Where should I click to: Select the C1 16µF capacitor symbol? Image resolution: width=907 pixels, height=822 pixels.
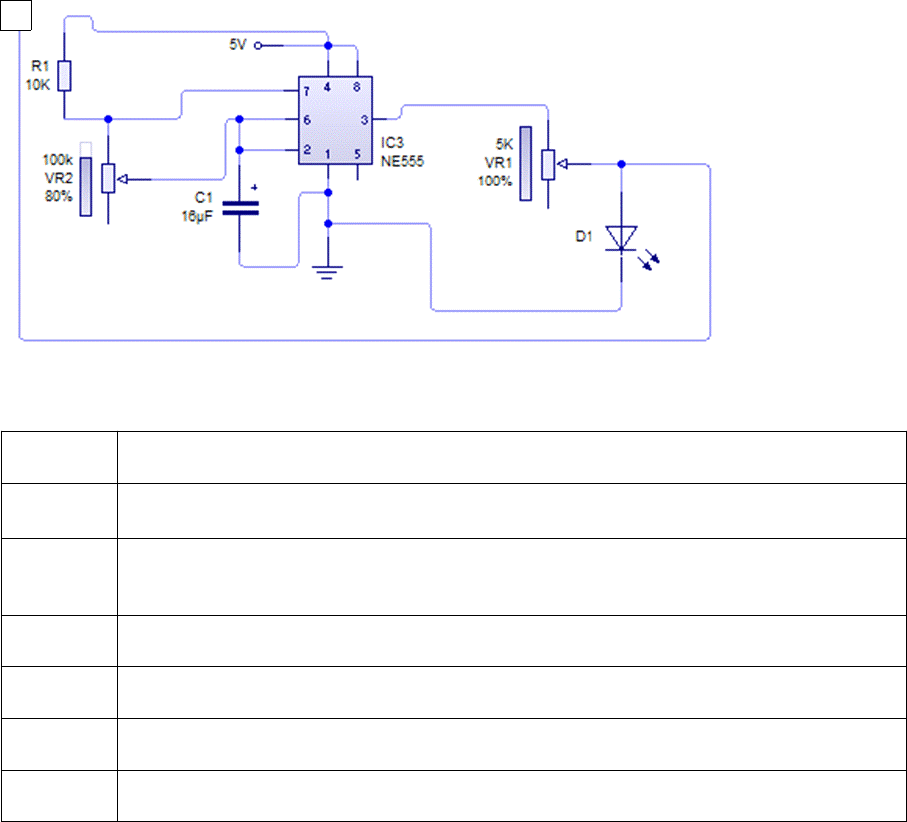point(240,207)
